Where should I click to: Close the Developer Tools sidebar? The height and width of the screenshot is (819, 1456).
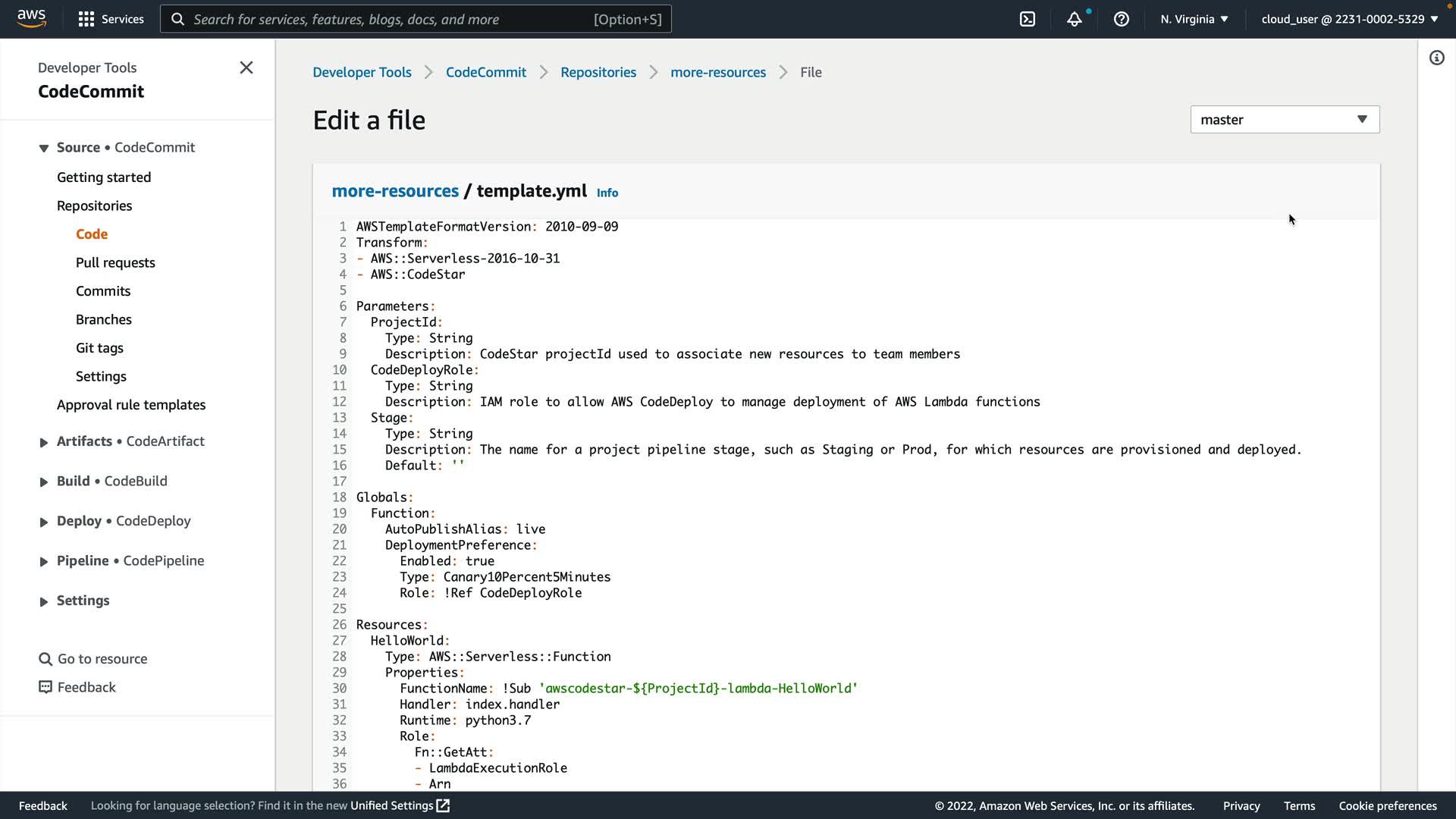tap(246, 67)
